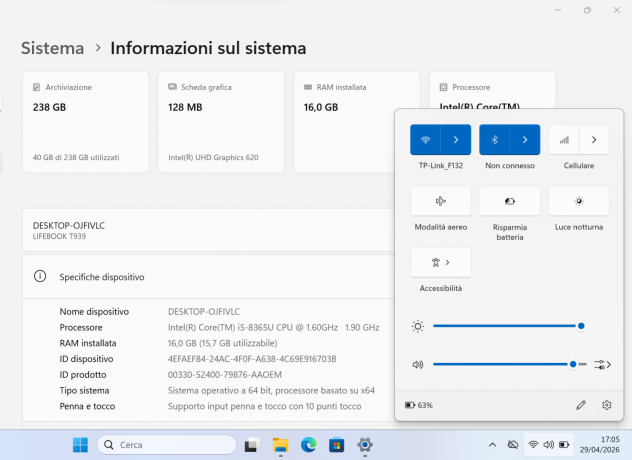632x460 pixels.
Task: Show hidden tray icons chevron
Action: coord(492,445)
